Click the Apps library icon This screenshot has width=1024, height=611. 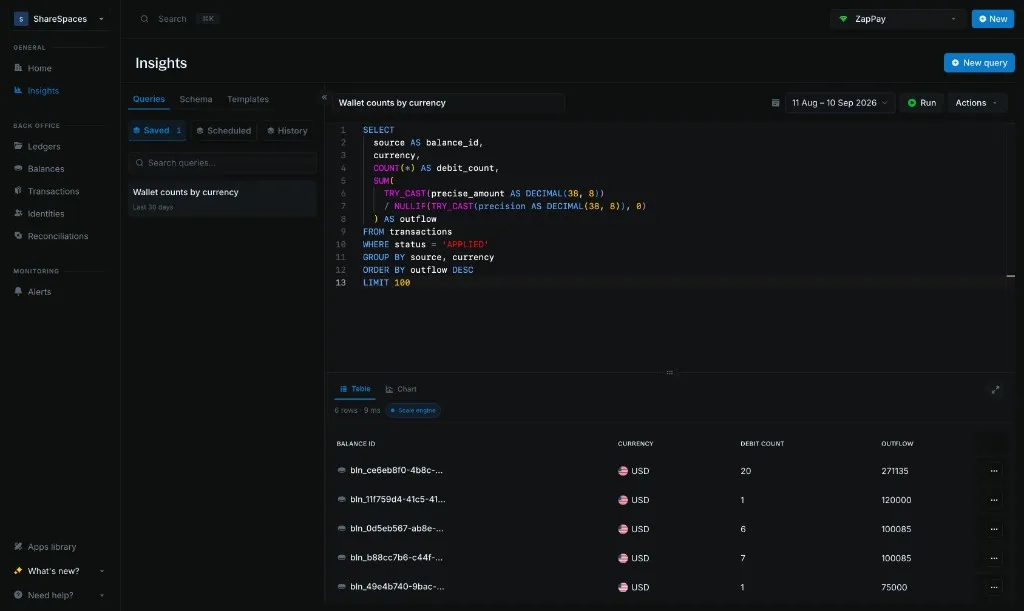(x=18, y=546)
